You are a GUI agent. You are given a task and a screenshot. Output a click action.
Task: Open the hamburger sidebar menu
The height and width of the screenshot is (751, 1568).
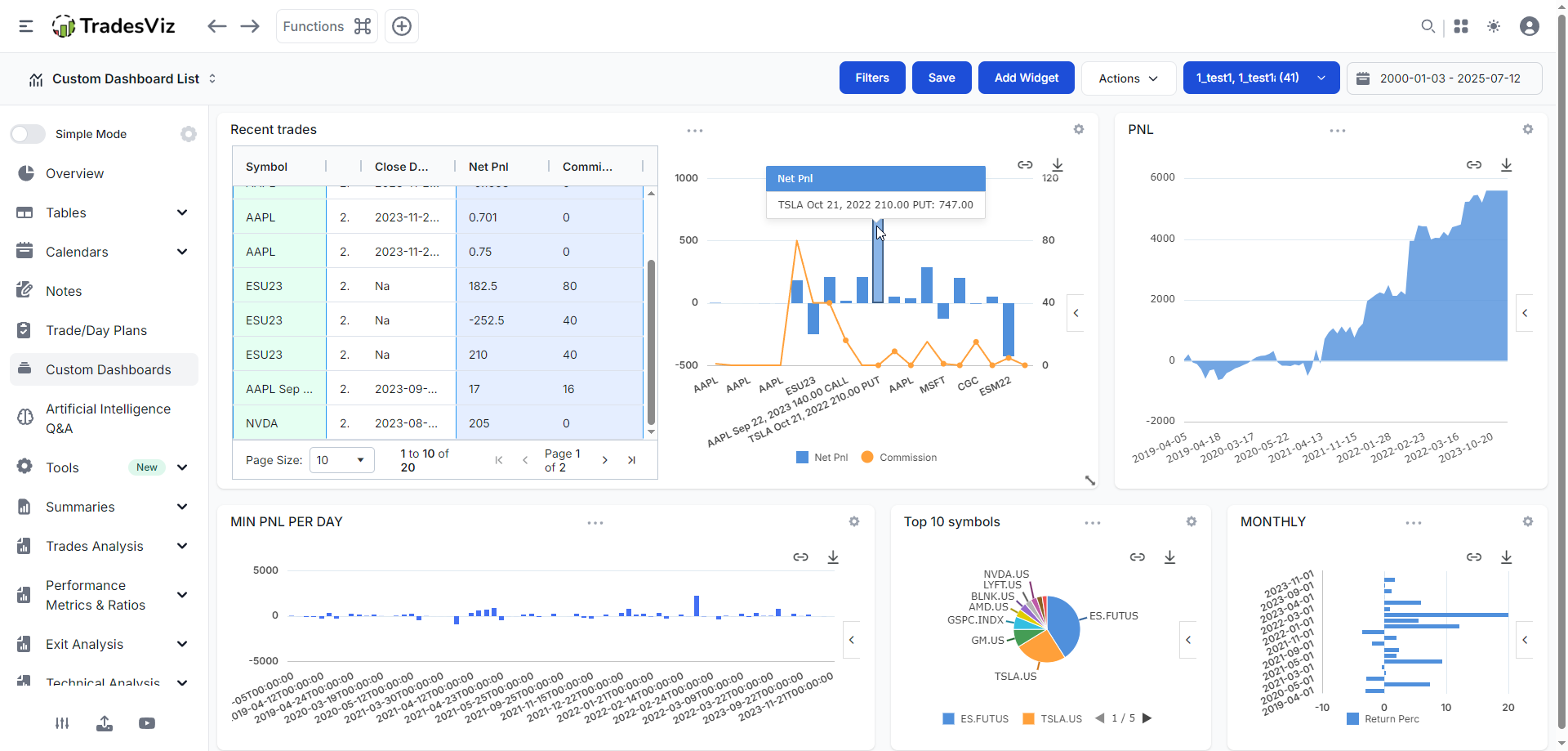tap(26, 26)
